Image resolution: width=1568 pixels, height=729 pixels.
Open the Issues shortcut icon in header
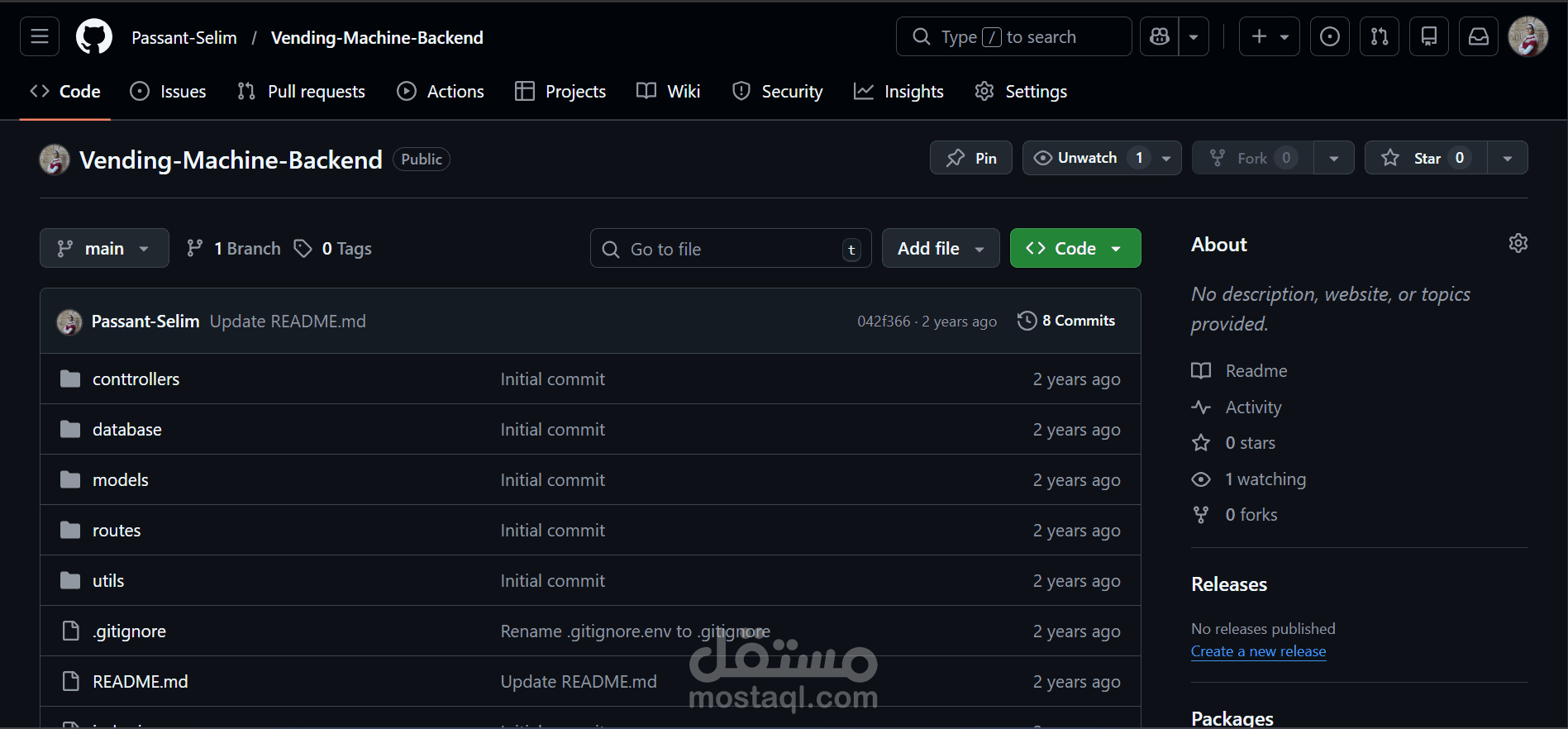pos(1330,37)
